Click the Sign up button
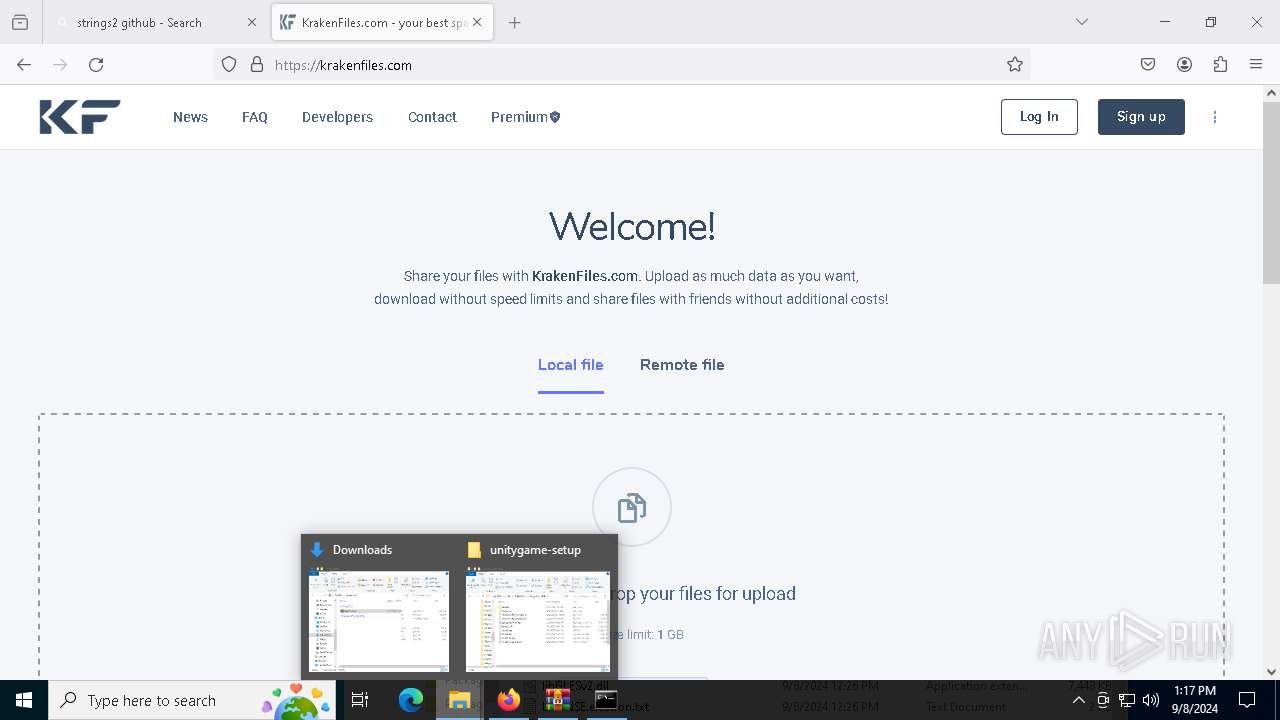This screenshot has width=1280, height=720. (x=1141, y=117)
